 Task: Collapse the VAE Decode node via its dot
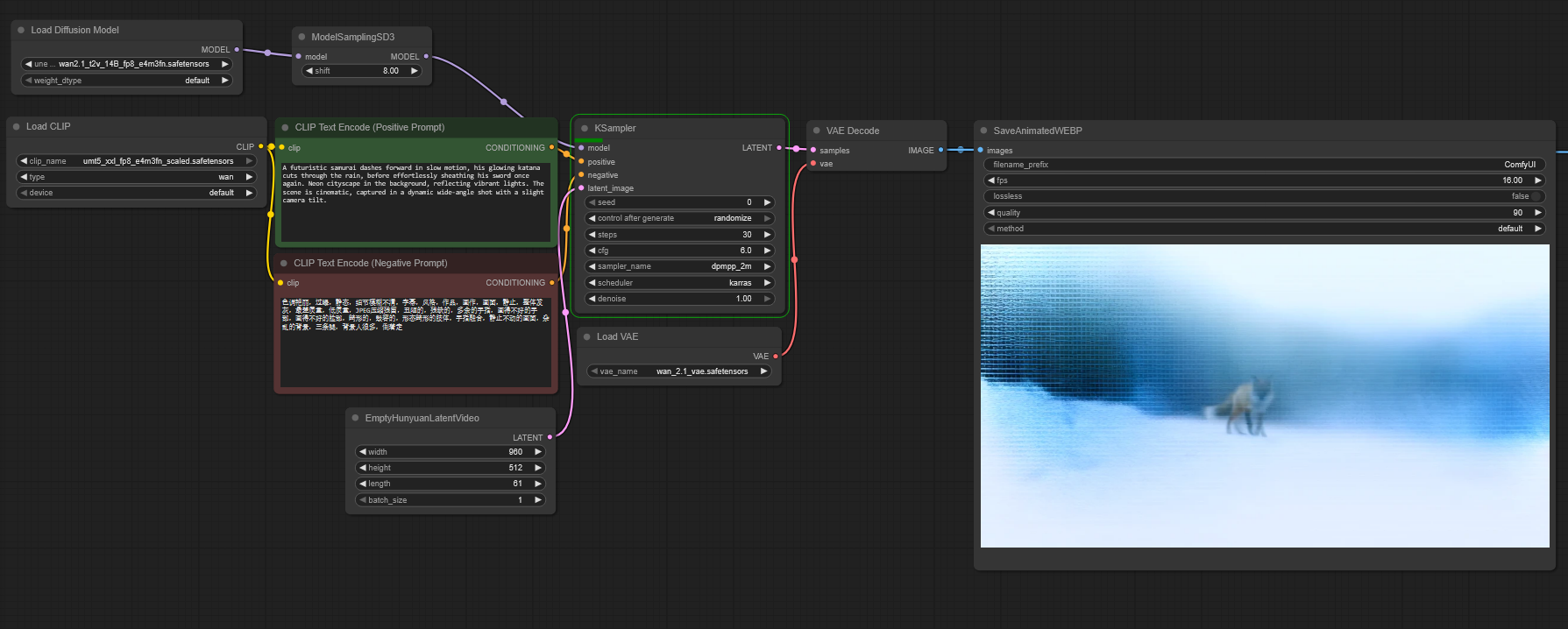coord(816,131)
